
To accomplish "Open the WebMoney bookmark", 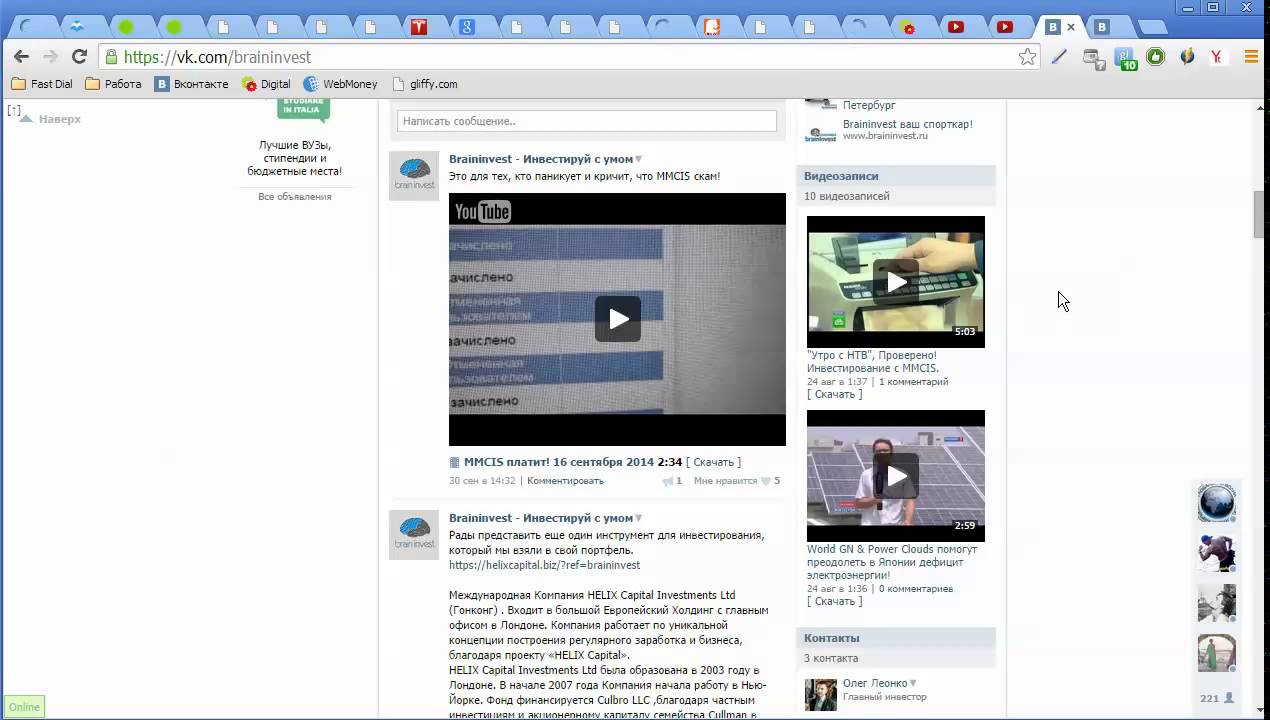I will coord(340,84).
